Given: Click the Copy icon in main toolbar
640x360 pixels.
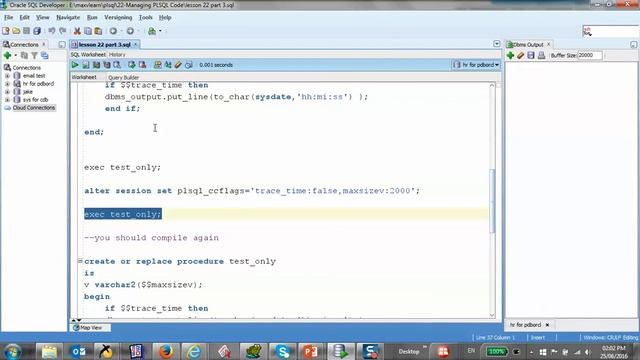Looking at the screenshot, I should (x=88, y=31).
